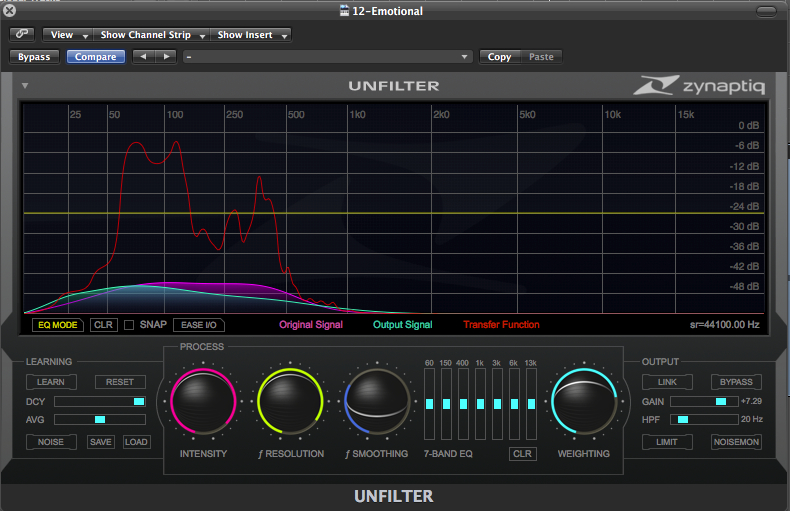Click the yellow EQ line in graph
The width and height of the screenshot is (790, 511).
(394, 213)
